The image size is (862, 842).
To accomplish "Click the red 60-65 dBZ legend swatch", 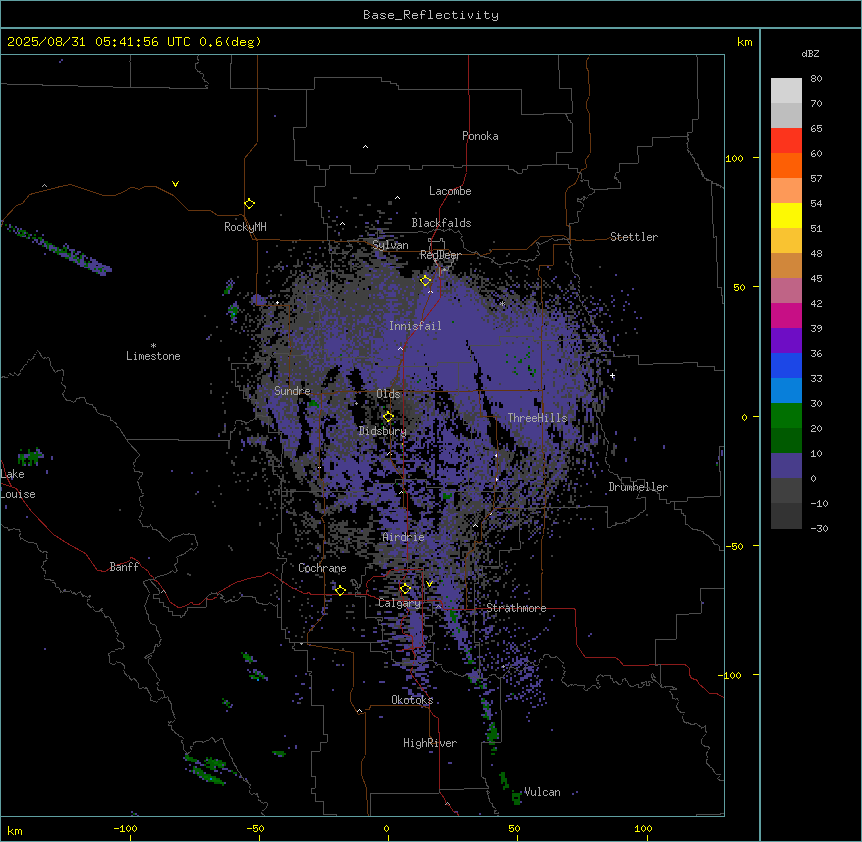I will coord(786,141).
